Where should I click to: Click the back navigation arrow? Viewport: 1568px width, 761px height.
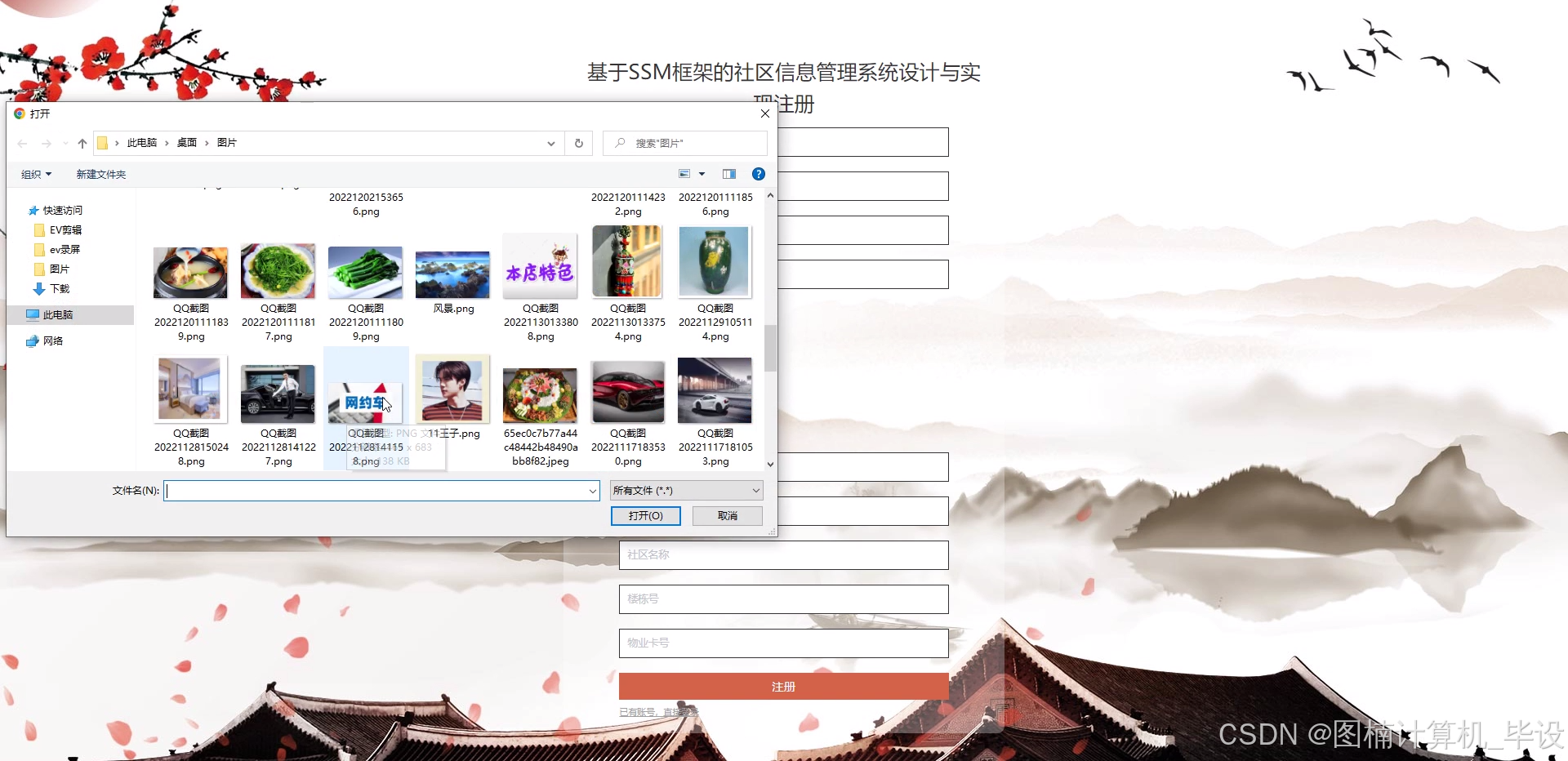point(22,143)
